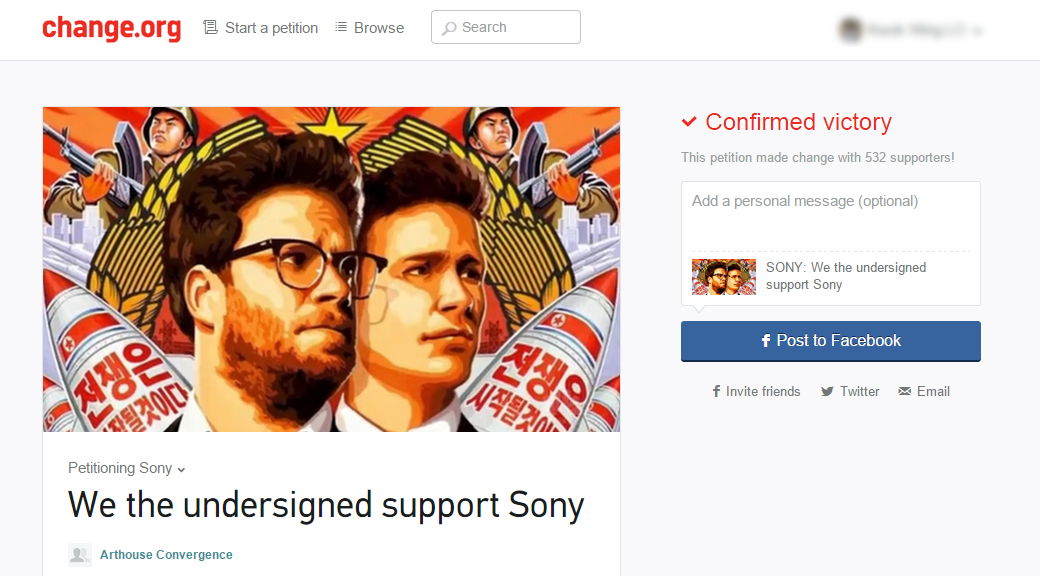This screenshot has width=1040, height=576.
Task: Click the magnifier icon in search box
Action: tap(449, 28)
